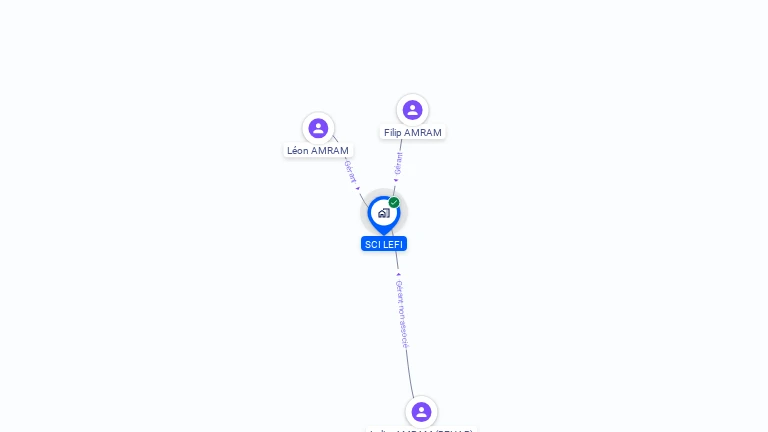
Task: Click the blue SCI LEFI label
Action: (x=384, y=244)
